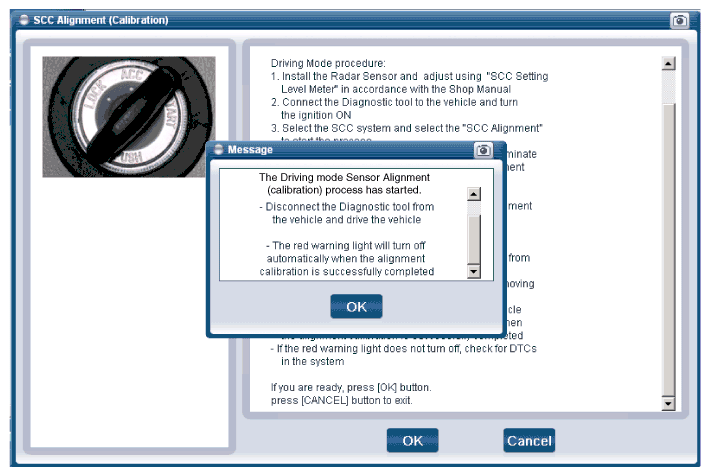Click the ignition key switch image

[x=128, y=116]
